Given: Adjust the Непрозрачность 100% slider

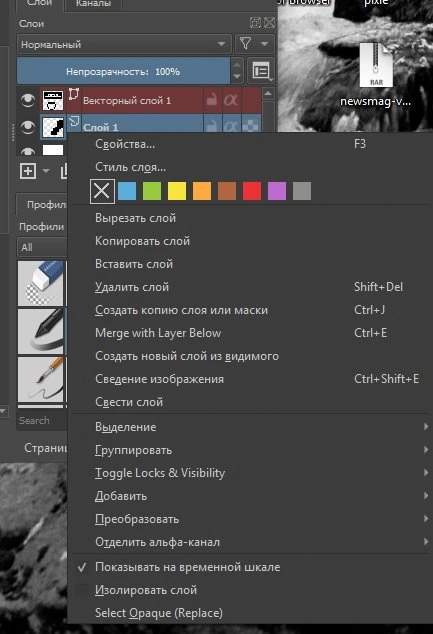Looking at the screenshot, I should [x=123, y=71].
